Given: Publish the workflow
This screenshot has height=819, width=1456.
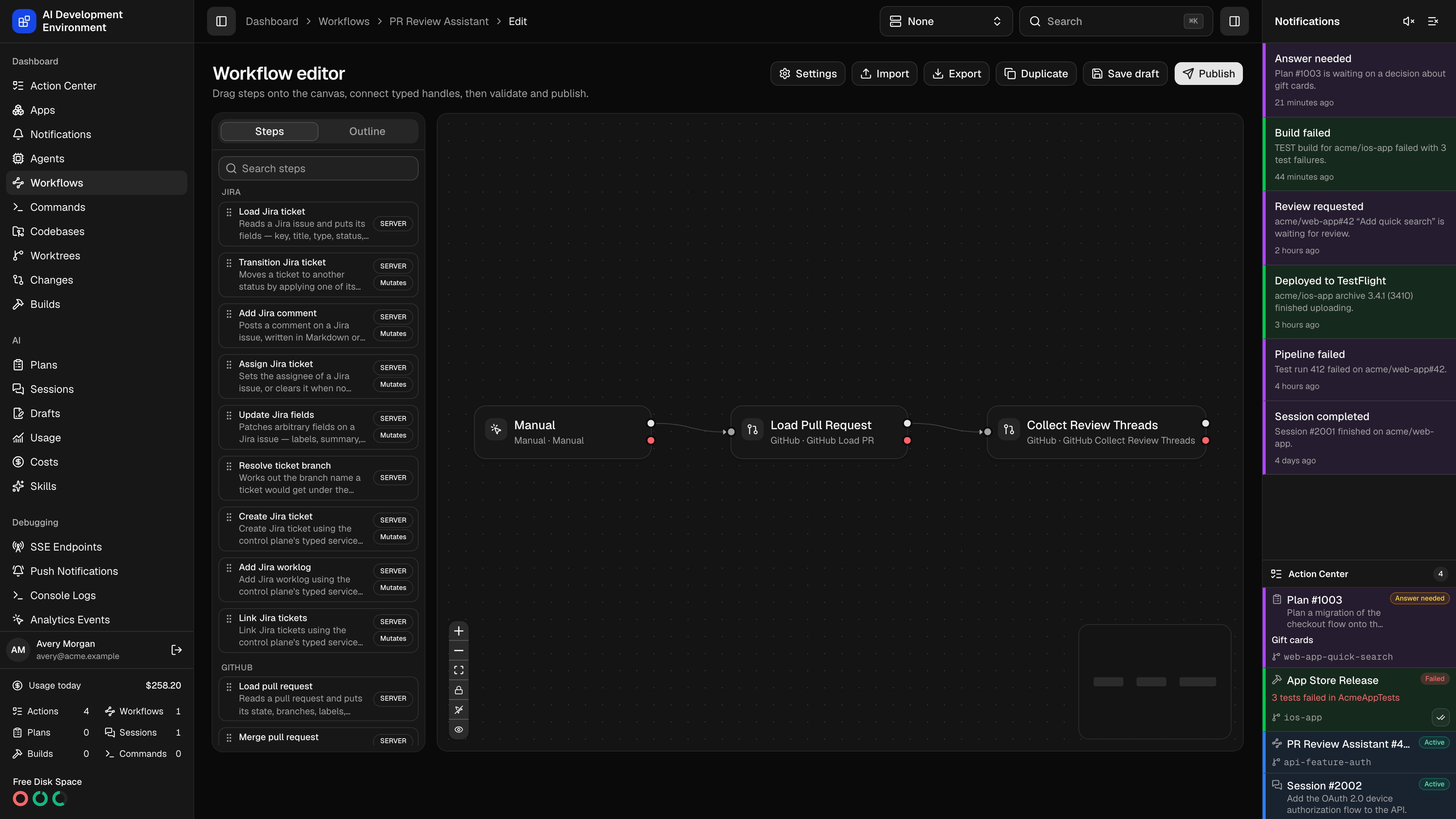Looking at the screenshot, I should click(1208, 74).
